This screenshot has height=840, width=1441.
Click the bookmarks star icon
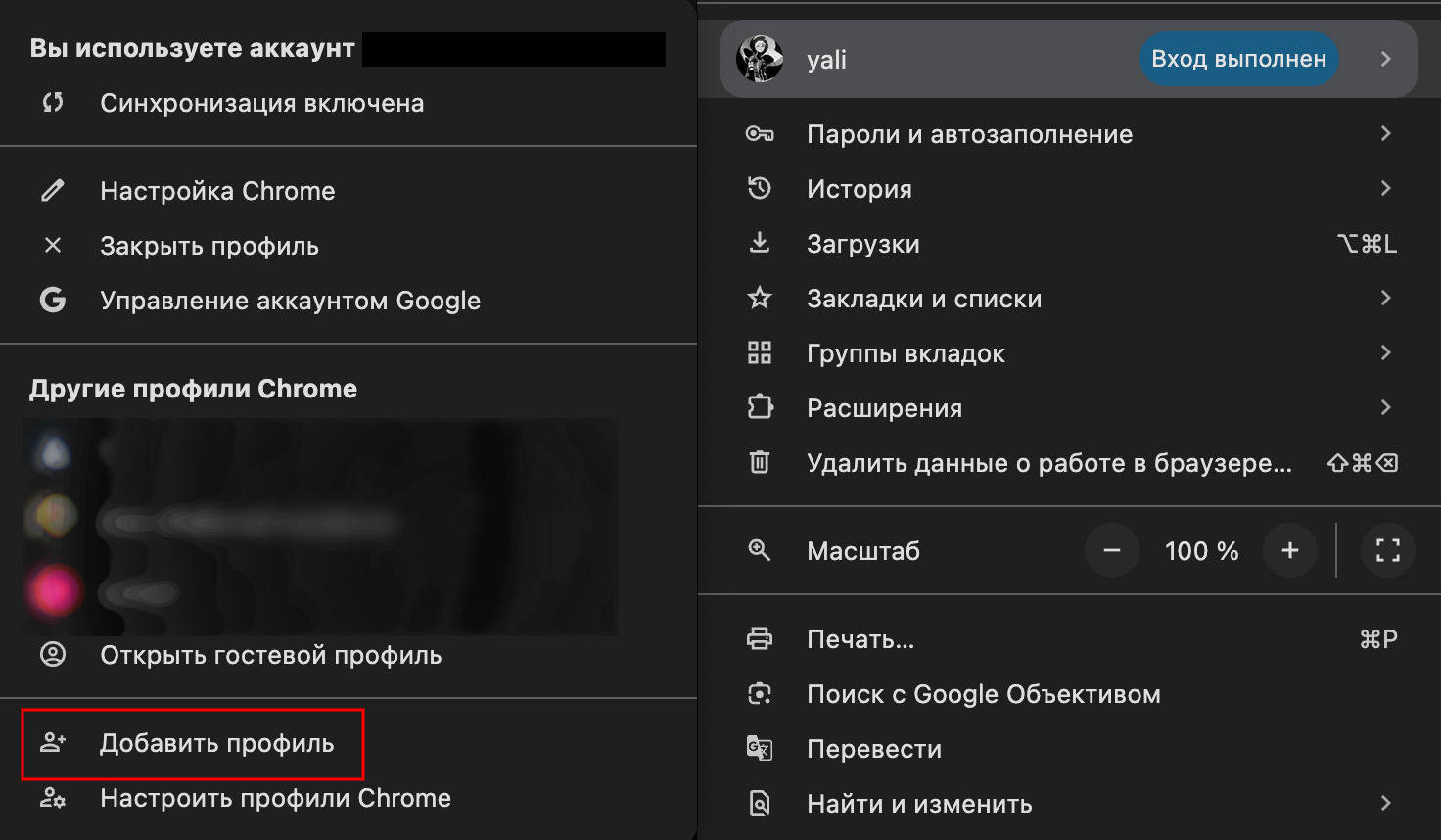click(x=760, y=298)
